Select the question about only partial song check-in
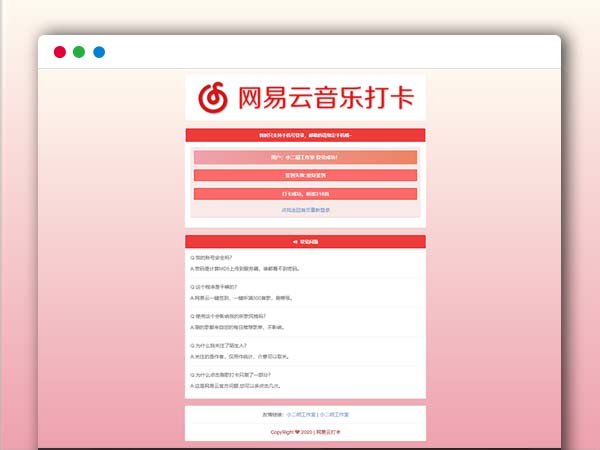 [230, 375]
